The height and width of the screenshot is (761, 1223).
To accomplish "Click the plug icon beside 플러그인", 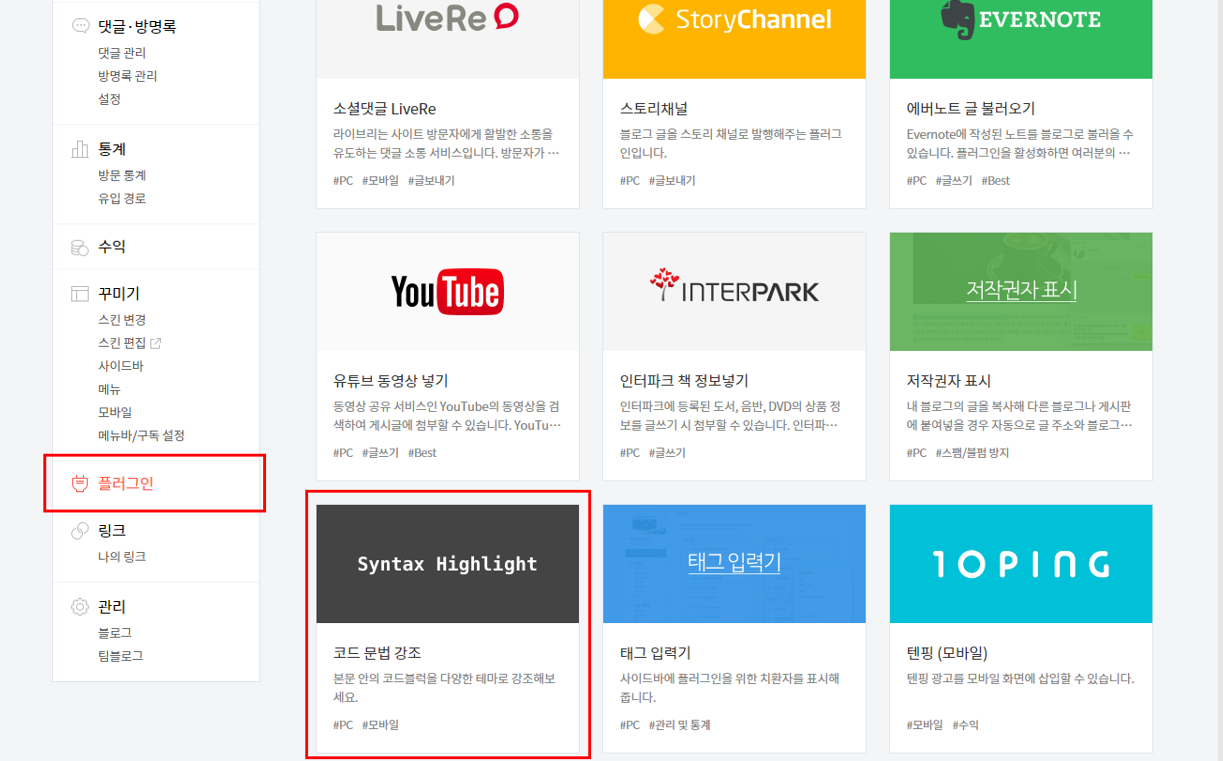I will [80, 484].
